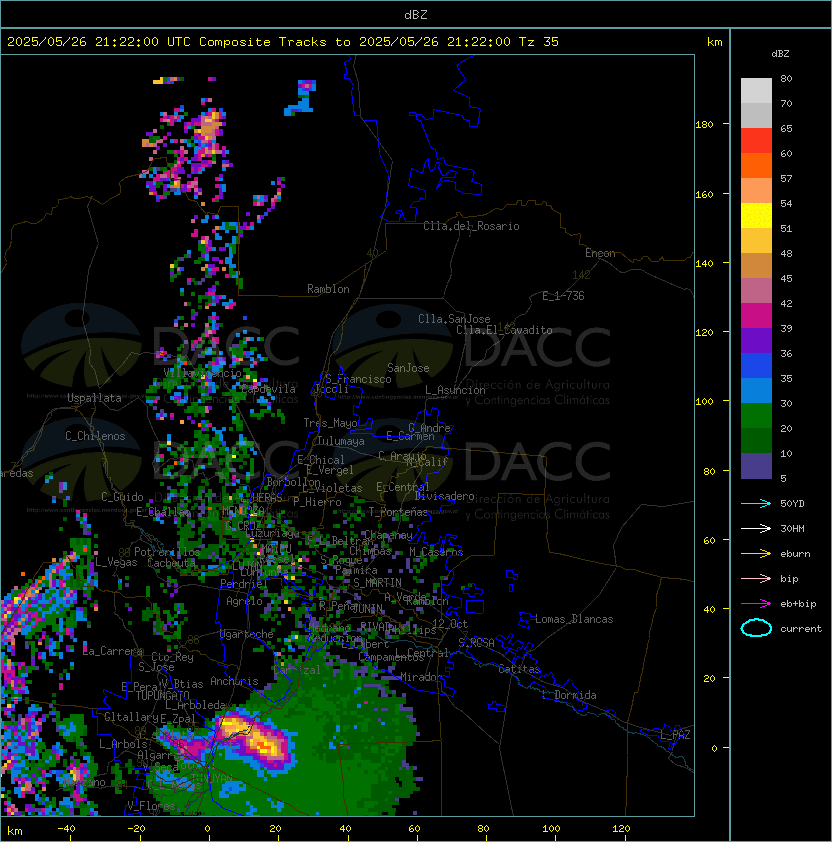The image size is (832, 842).
Task: Click the 0 tick label on vertical axis
Action: [x=714, y=749]
